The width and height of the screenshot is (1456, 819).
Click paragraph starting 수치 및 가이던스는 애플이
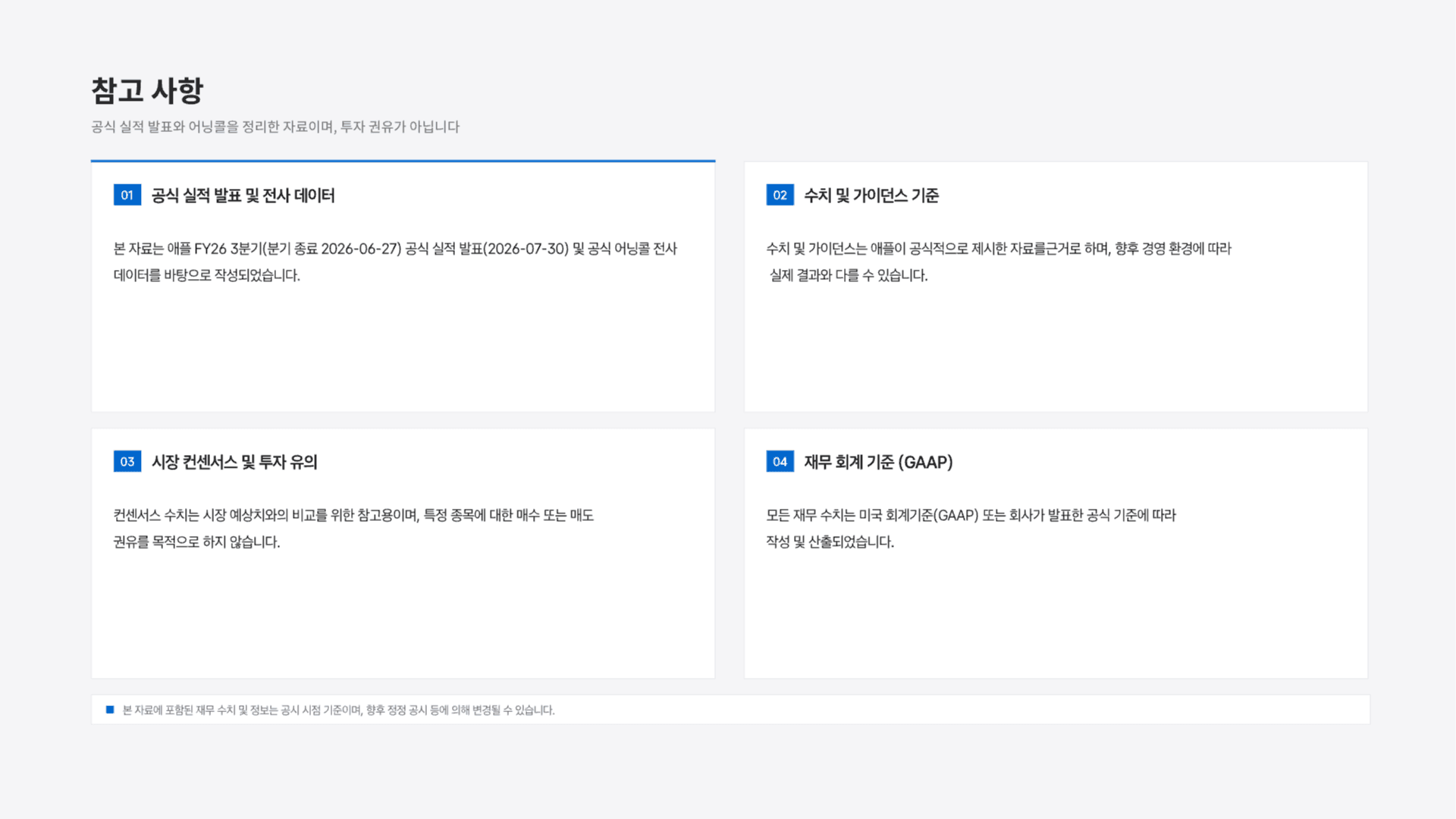click(999, 262)
